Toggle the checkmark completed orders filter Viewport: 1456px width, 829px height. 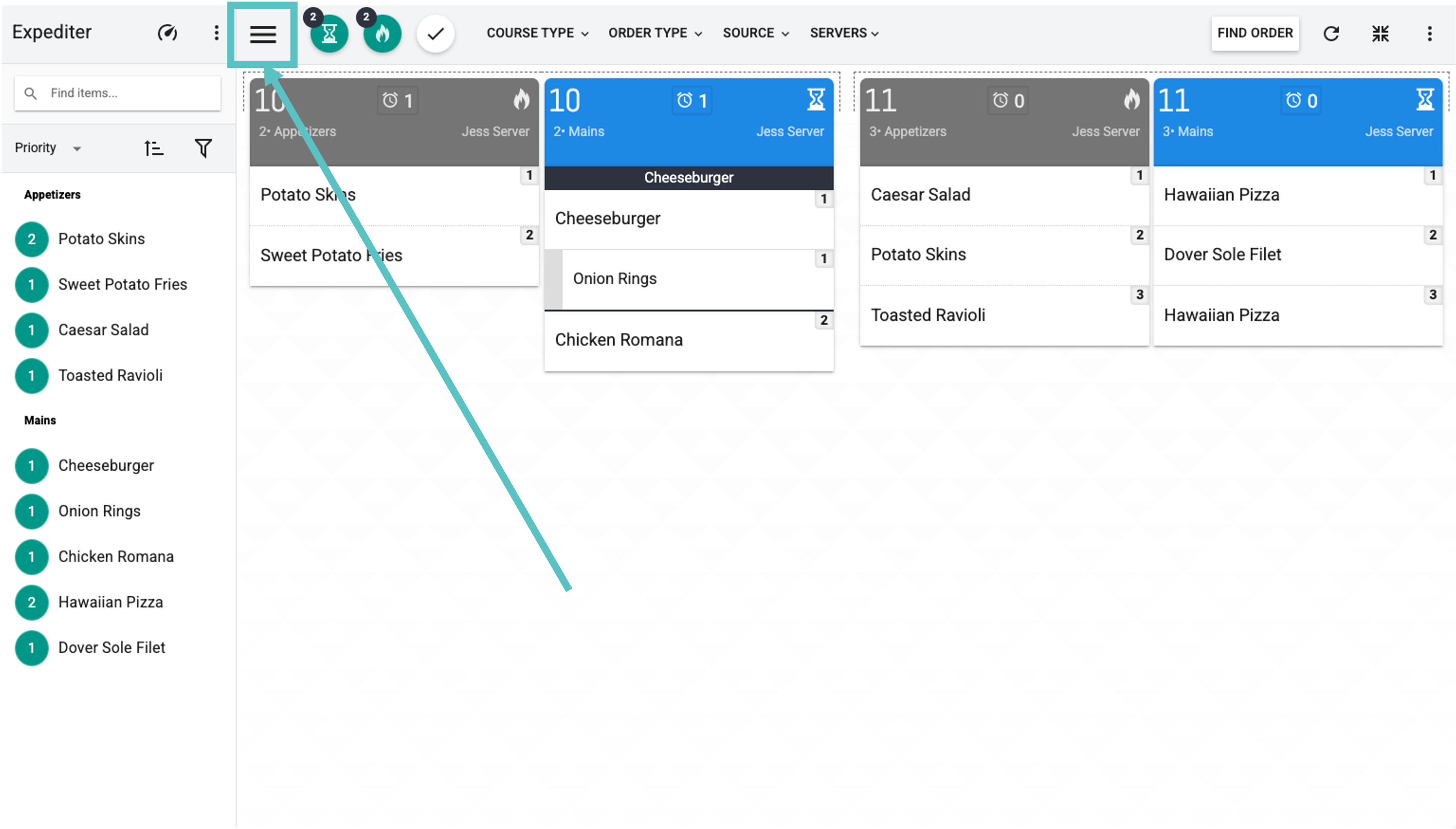click(435, 34)
